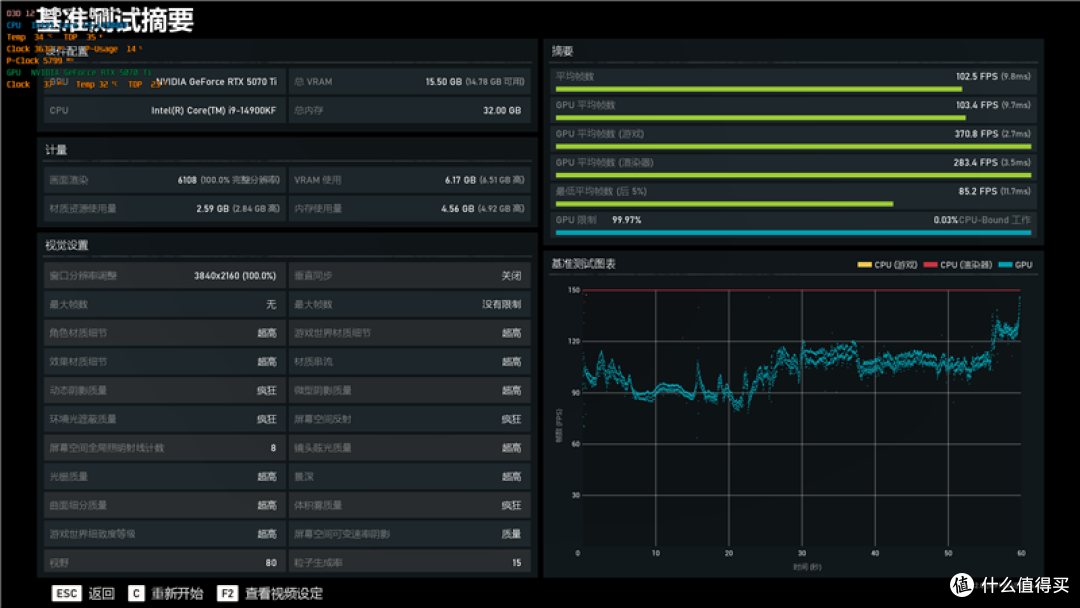Click the 基准测试图表 section heading

583,264
